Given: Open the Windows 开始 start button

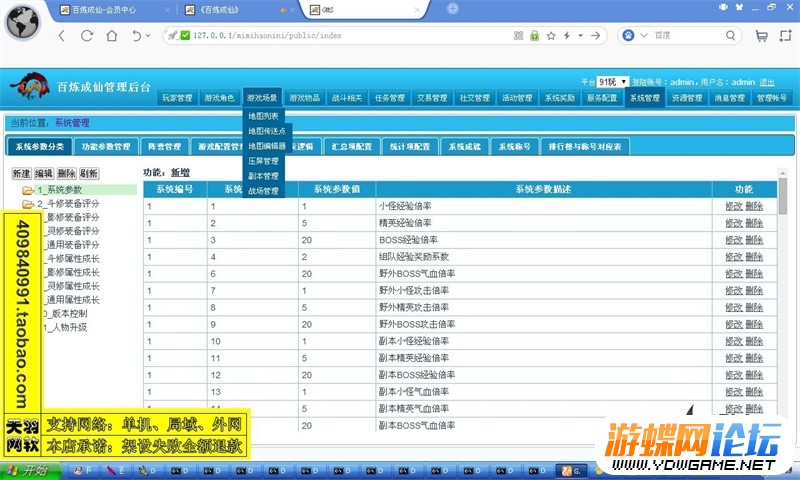Looking at the screenshot, I should tap(29, 470).
